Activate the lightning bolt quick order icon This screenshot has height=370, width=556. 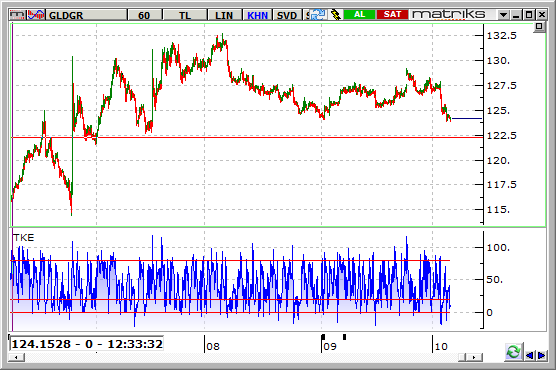335,15
